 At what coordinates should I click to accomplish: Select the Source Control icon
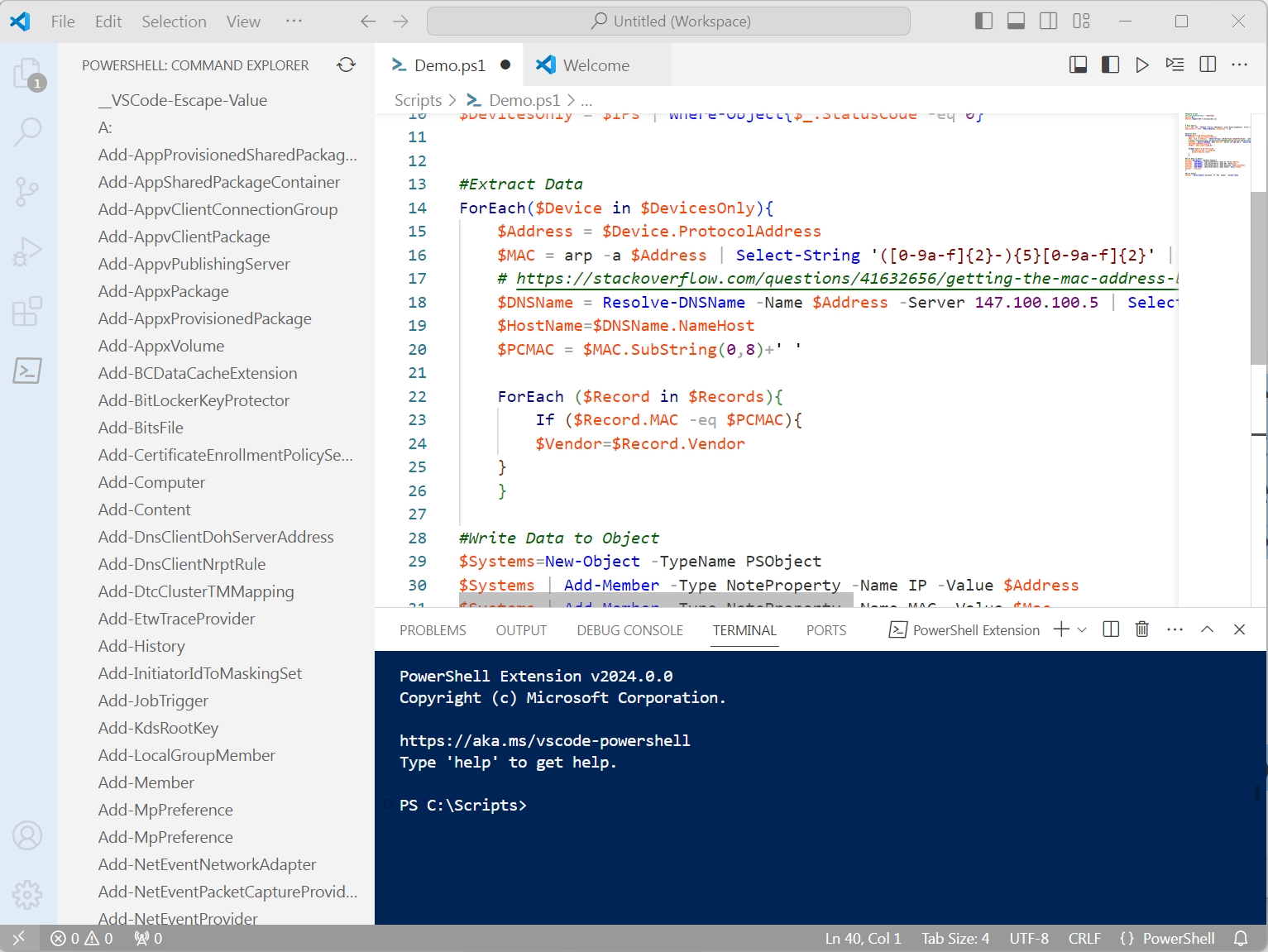[28, 191]
